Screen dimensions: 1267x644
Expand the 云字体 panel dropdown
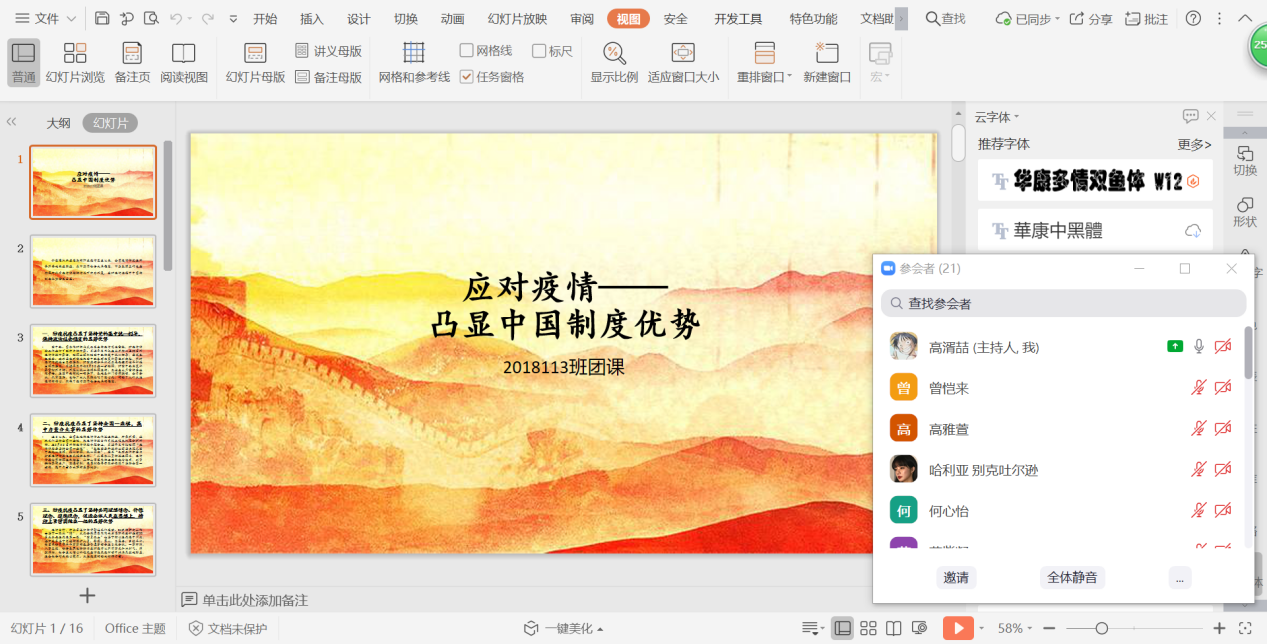coord(1016,117)
